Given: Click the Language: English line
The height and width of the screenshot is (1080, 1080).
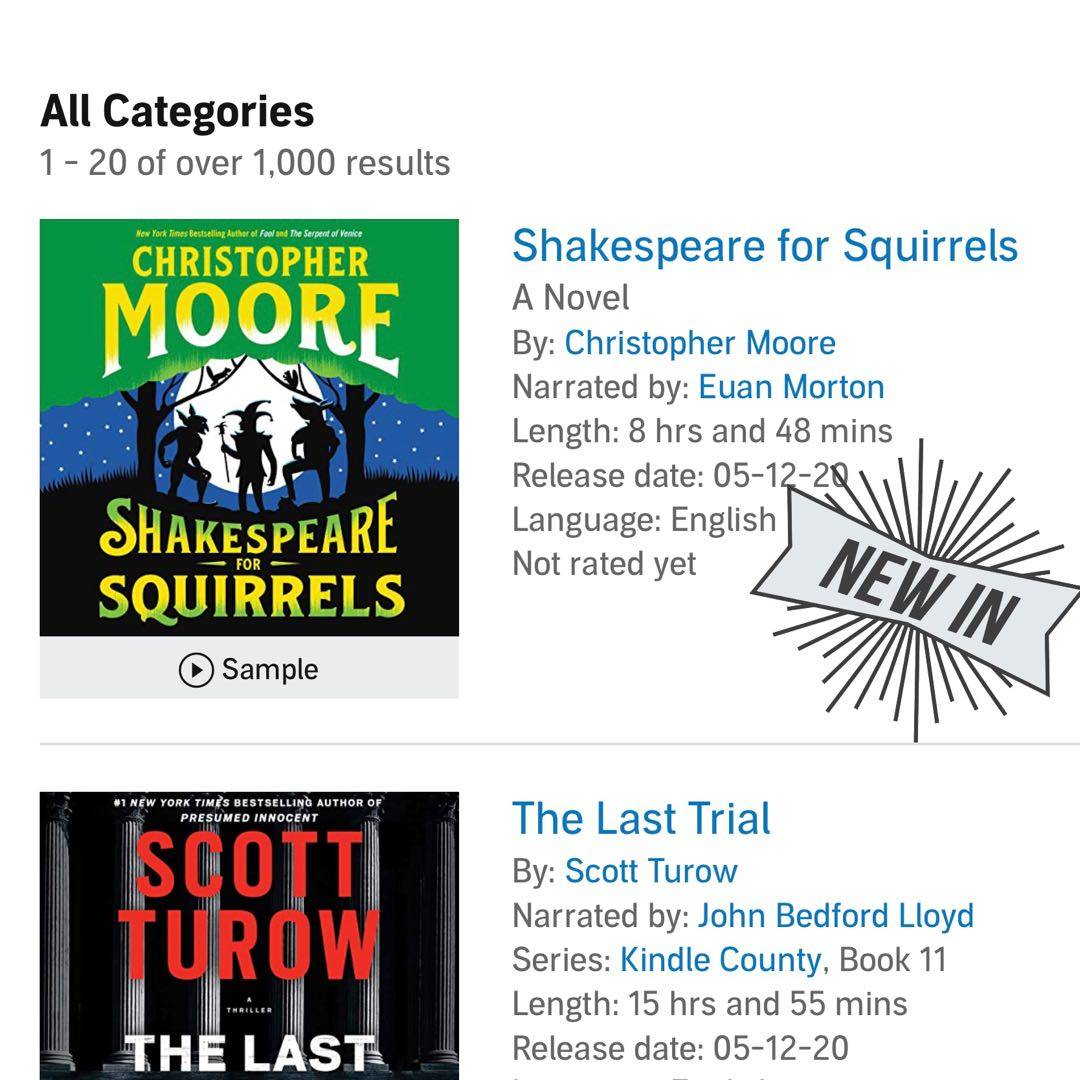Looking at the screenshot, I should [644, 520].
